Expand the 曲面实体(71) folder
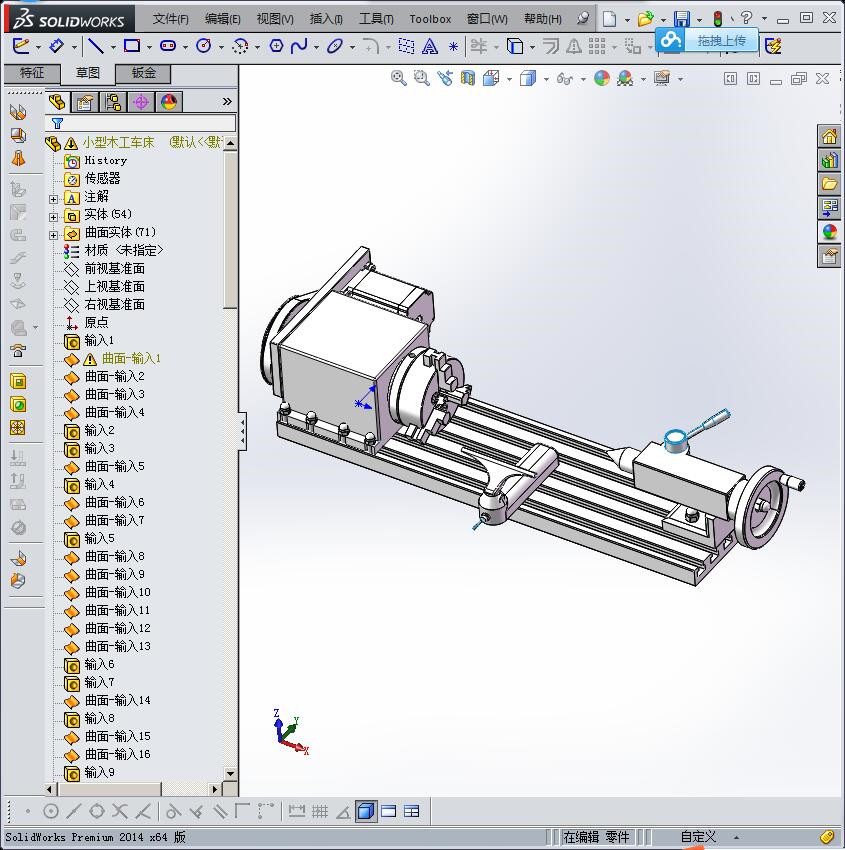Screen dimensions: 845x850 click(53, 235)
